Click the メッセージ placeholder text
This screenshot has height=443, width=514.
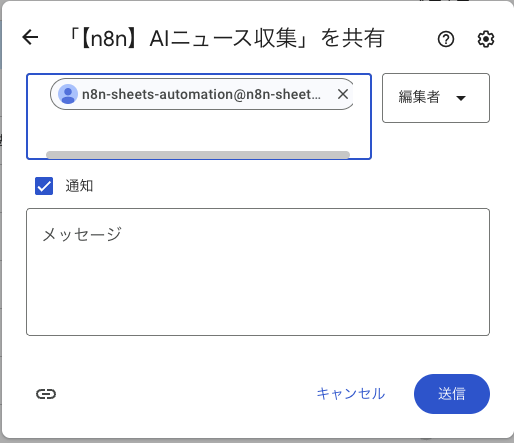point(82,234)
